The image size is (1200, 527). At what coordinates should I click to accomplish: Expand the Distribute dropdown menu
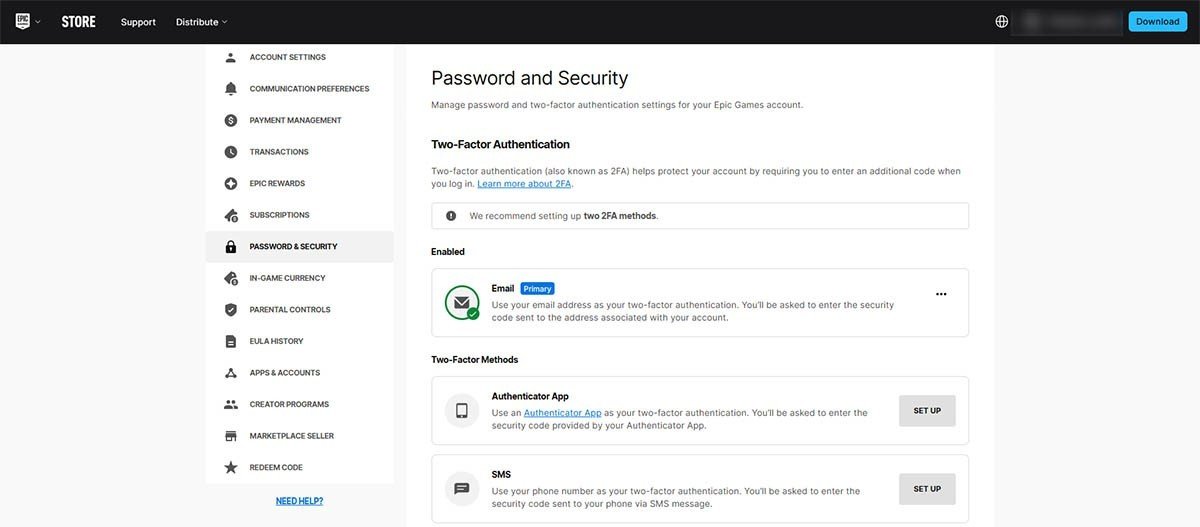point(201,22)
